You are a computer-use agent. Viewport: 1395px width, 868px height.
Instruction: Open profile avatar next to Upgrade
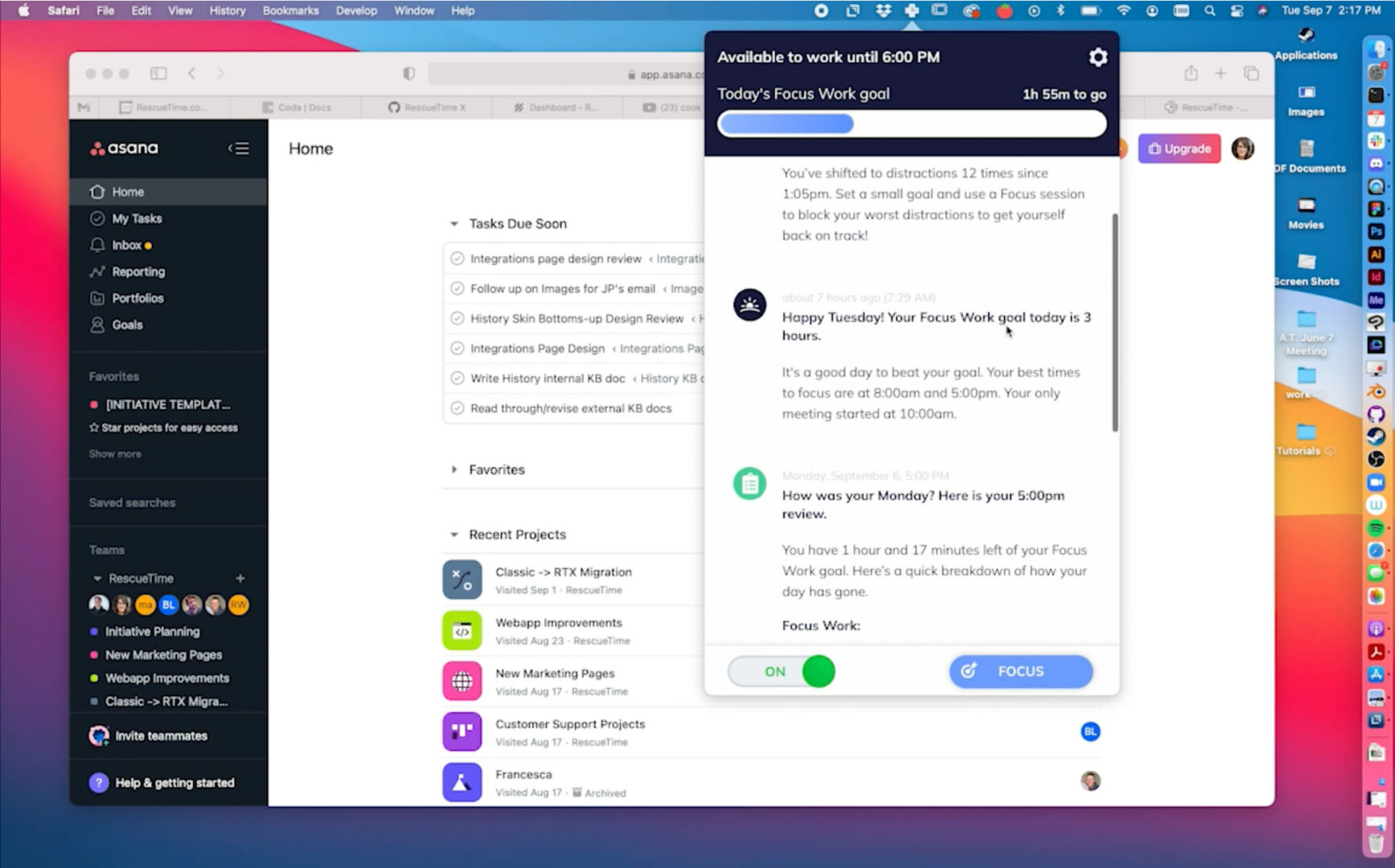tap(1242, 149)
